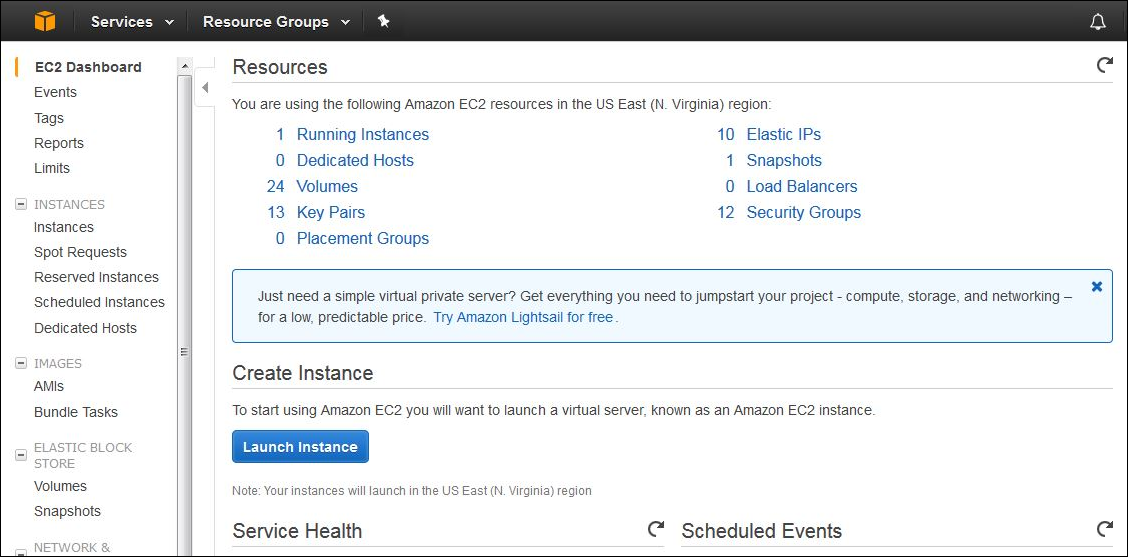Viewport: 1128px width, 557px height.
Task: Refresh the Resources section
Action: pos(1104,65)
